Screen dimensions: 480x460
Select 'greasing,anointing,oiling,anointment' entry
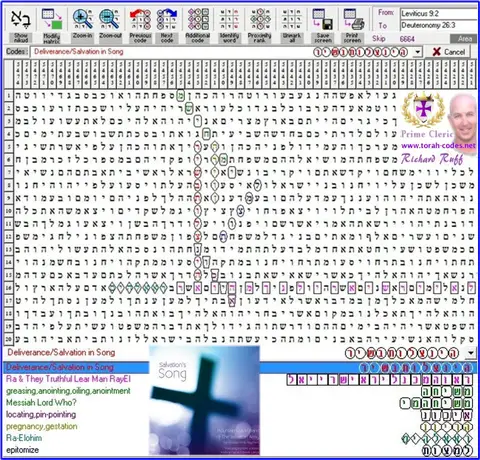point(68,391)
